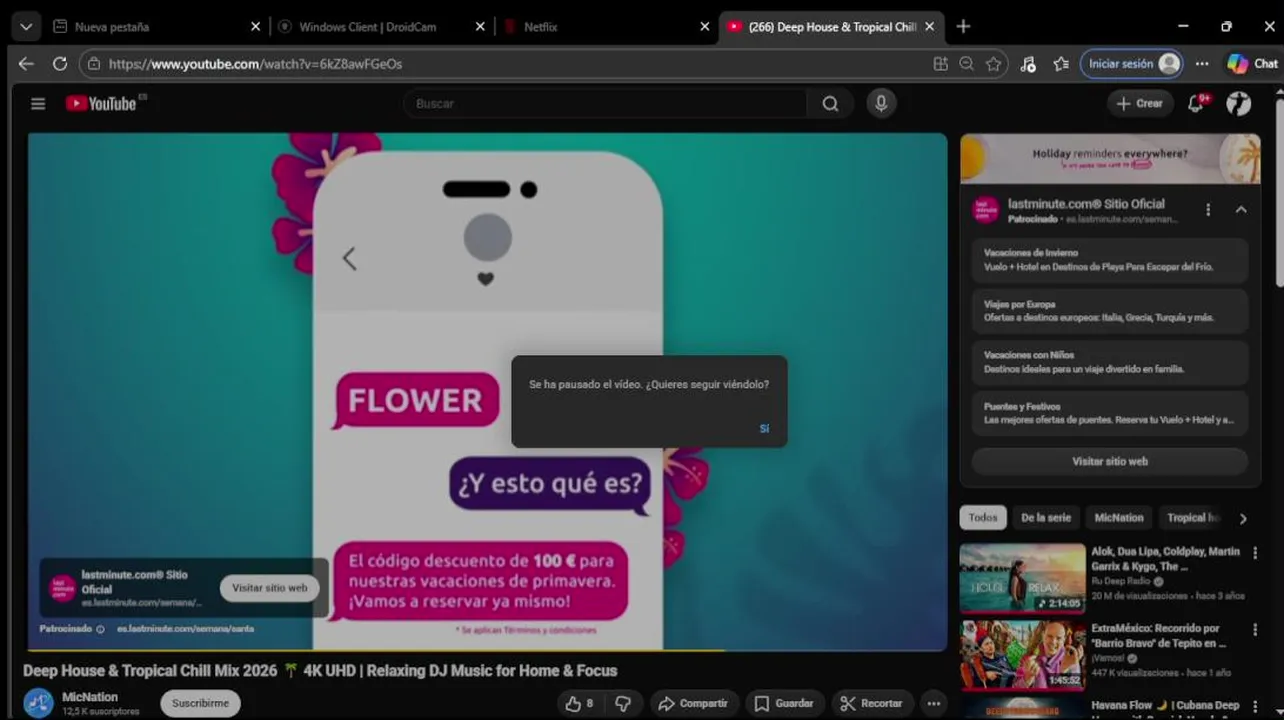Open YouTube notifications bell
The height and width of the screenshot is (720, 1284).
tap(1196, 103)
